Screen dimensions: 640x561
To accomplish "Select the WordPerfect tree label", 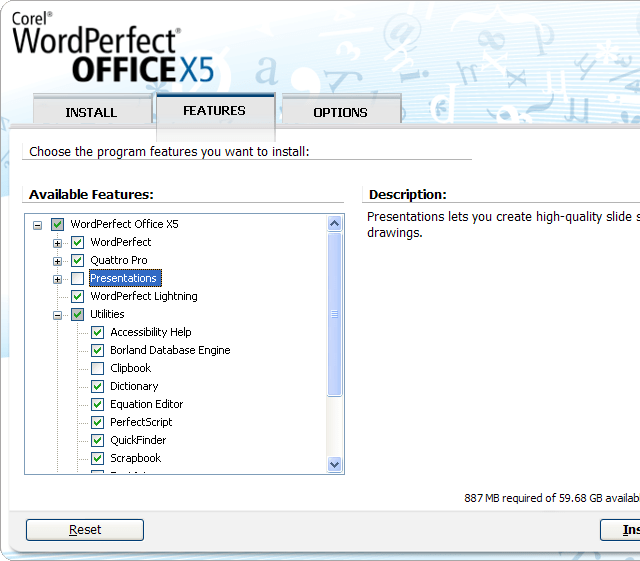I will click(x=121, y=242).
